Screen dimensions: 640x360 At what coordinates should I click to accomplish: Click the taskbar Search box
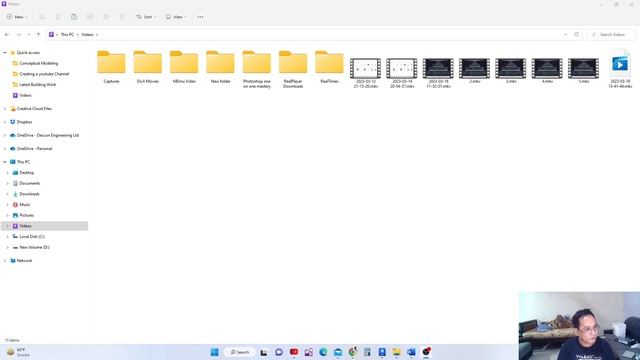240,352
